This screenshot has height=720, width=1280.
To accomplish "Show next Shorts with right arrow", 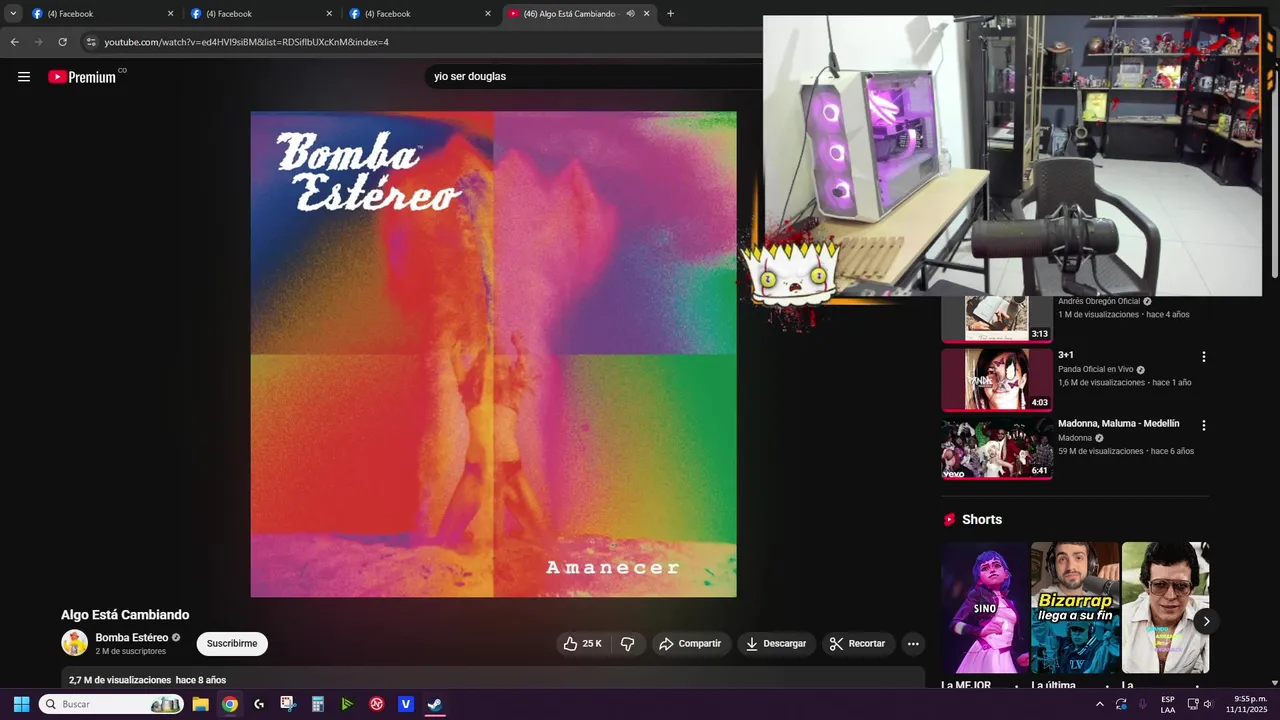I will tap(1206, 621).
